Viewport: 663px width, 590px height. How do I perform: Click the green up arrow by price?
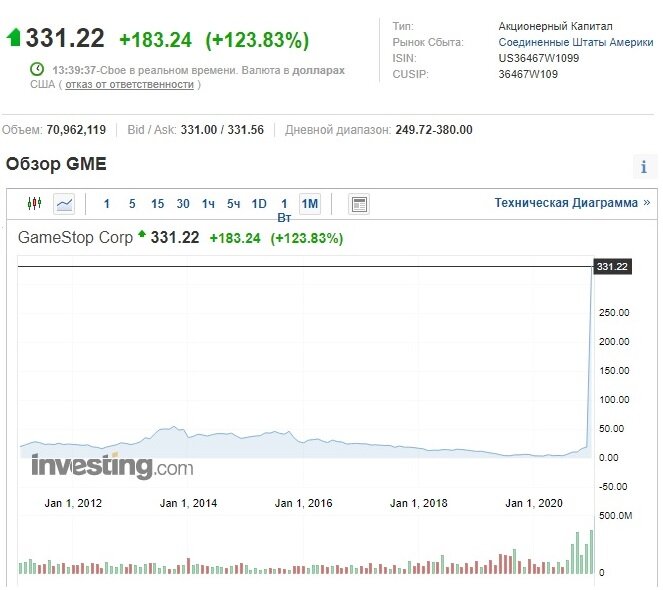pos(13,38)
